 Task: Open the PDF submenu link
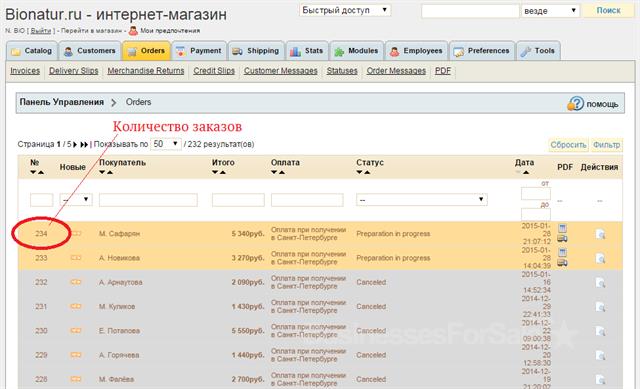(443, 71)
